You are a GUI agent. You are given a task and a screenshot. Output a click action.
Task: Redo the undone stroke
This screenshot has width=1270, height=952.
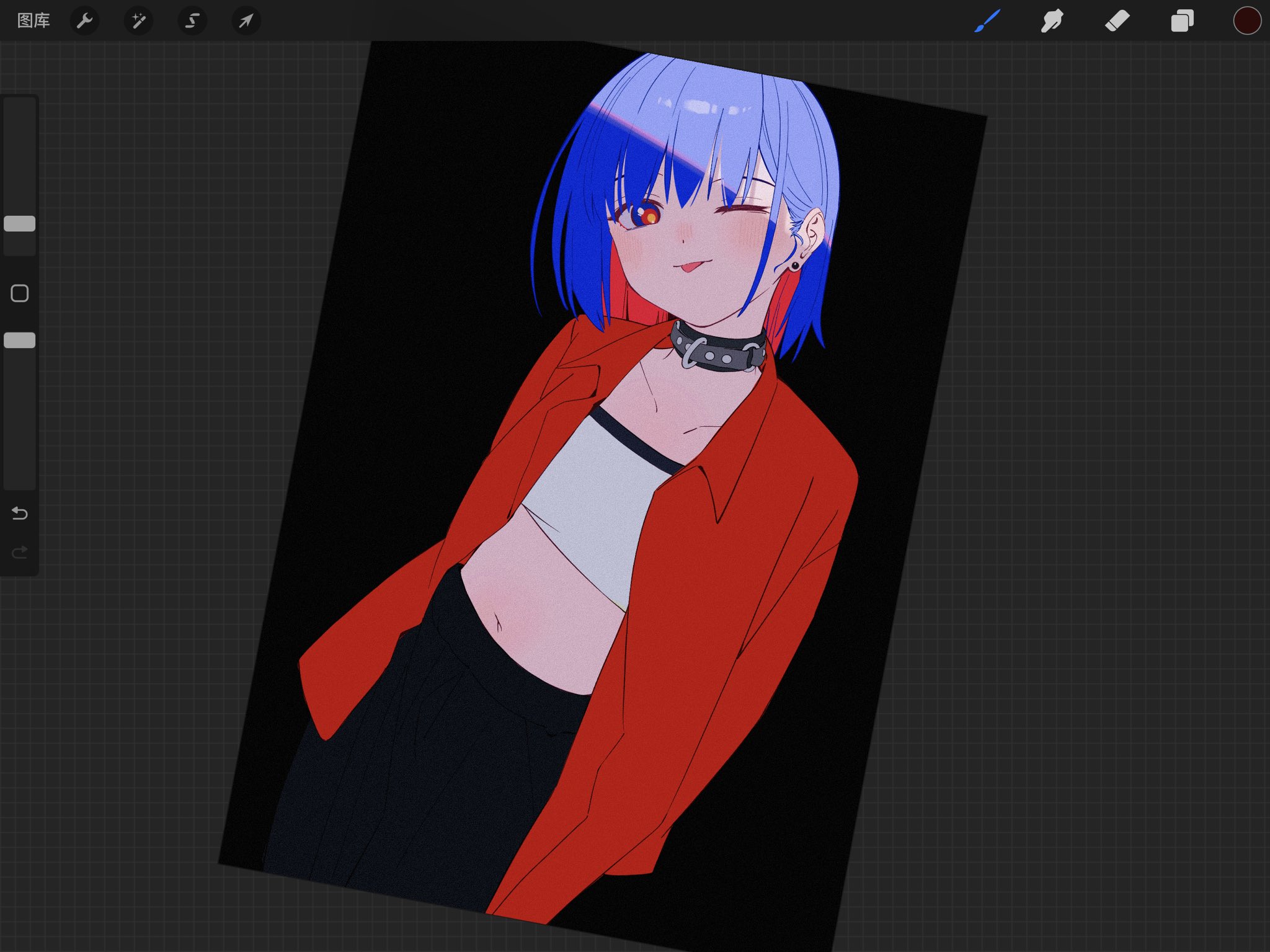point(20,551)
